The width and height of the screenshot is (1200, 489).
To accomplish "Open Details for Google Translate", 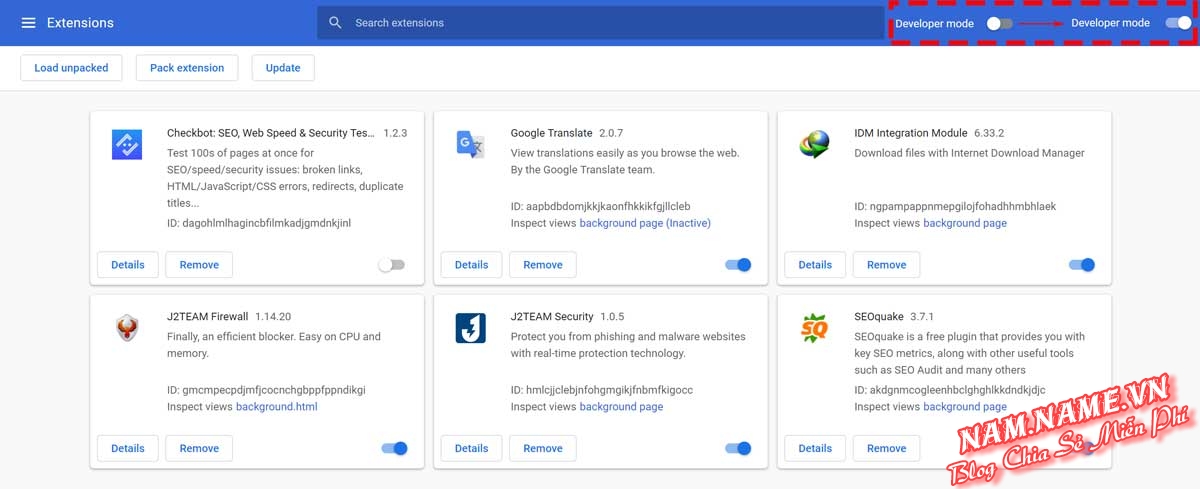I will pos(471,265).
